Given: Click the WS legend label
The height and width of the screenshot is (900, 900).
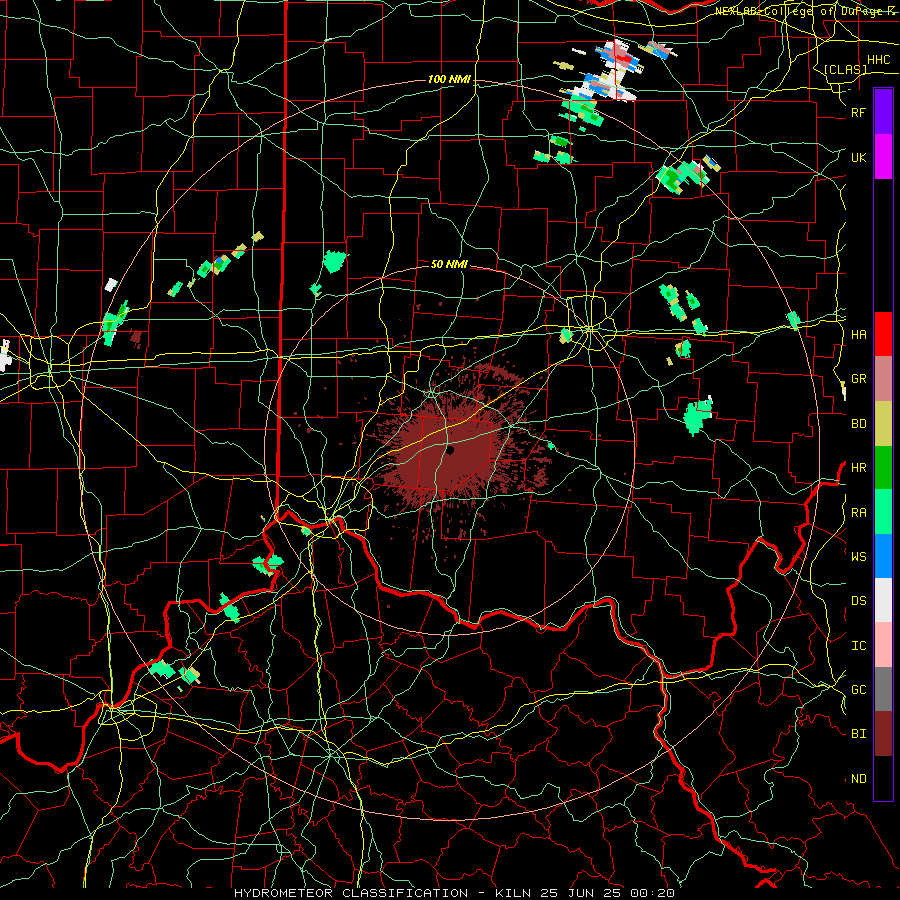Looking at the screenshot, I should pos(859,556).
